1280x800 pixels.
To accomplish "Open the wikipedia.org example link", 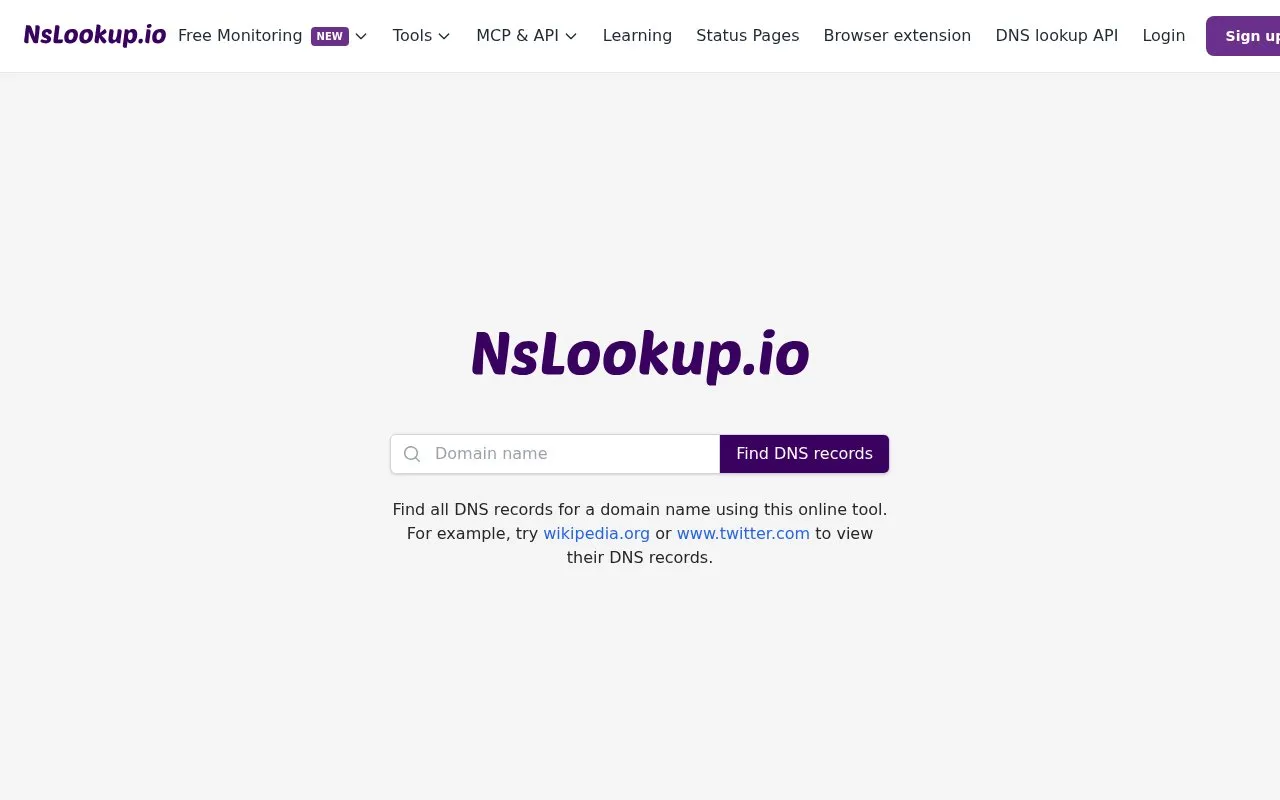I will click(x=596, y=534).
